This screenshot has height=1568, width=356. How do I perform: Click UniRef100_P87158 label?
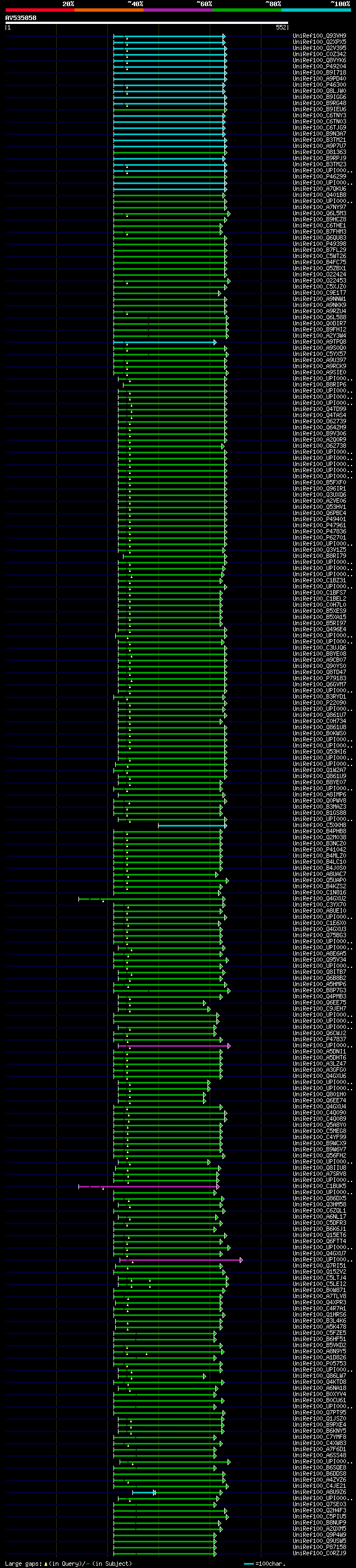tap(319, 1547)
